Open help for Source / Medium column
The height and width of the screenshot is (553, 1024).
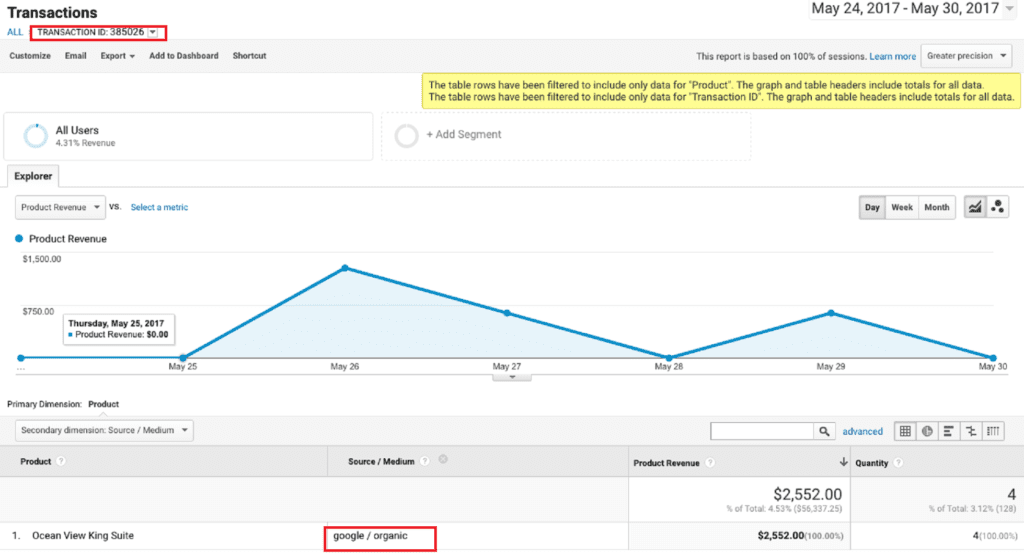click(424, 461)
